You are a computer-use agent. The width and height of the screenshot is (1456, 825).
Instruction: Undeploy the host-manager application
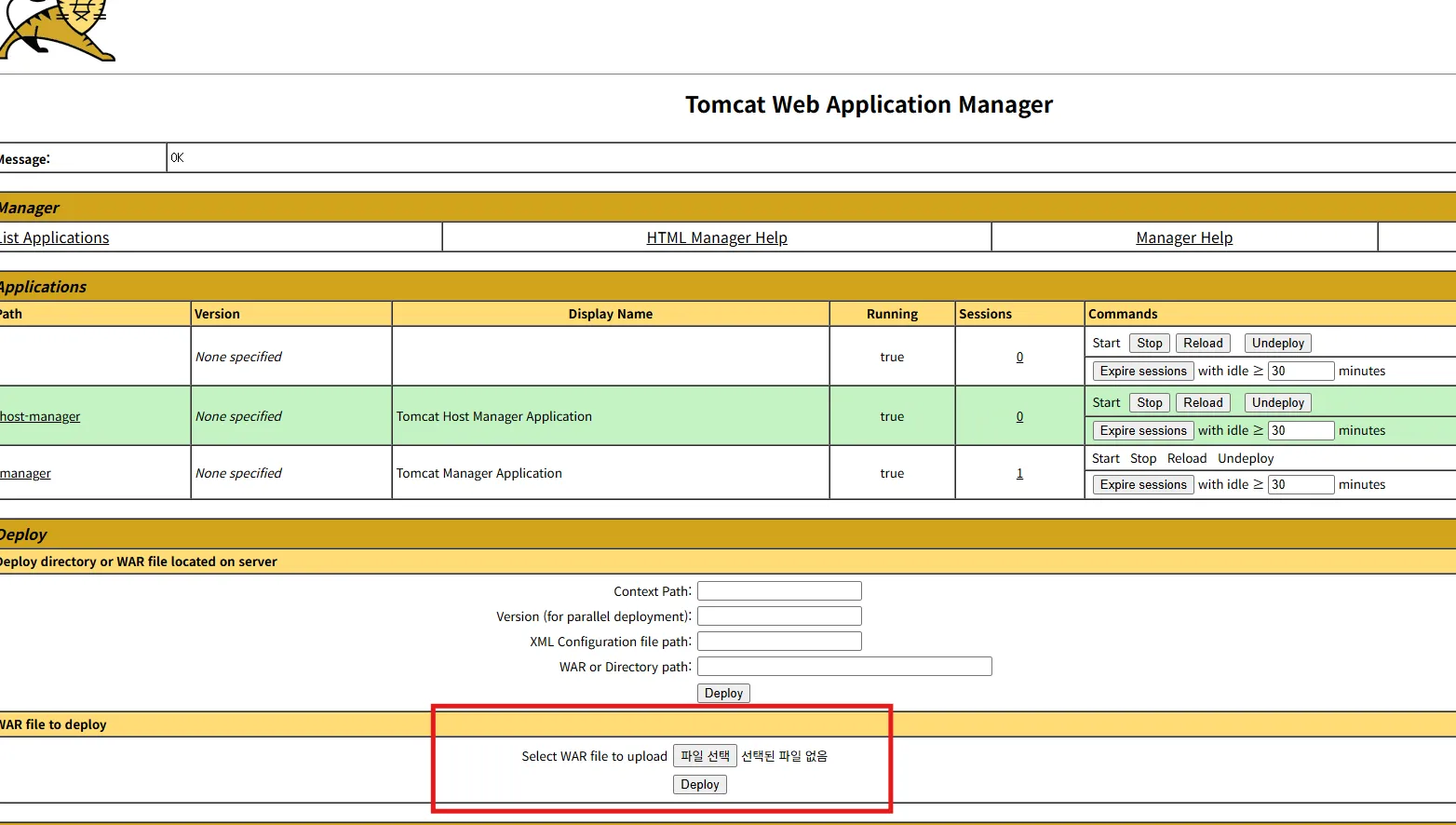(x=1278, y=402)
